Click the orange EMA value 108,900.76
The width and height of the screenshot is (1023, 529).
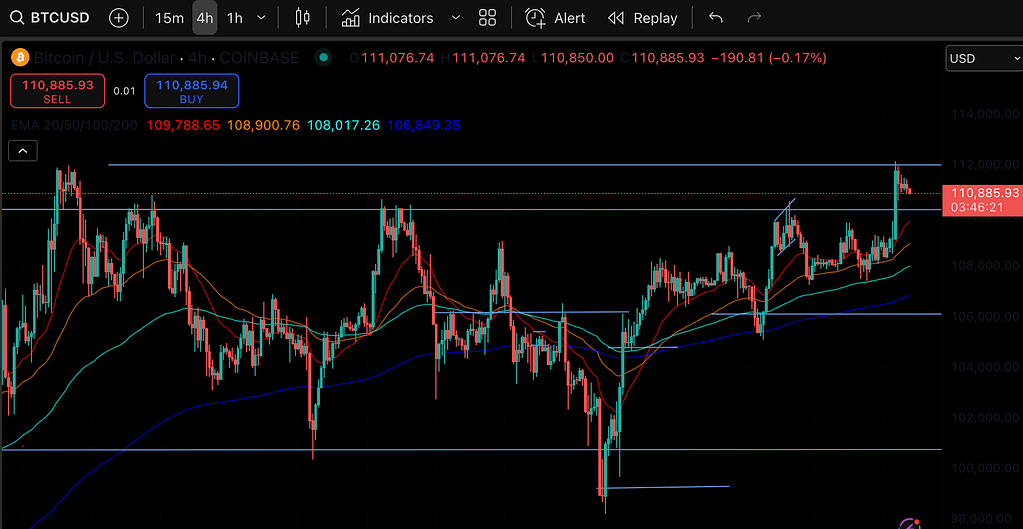pyautogui.click(x=264, y=125)
